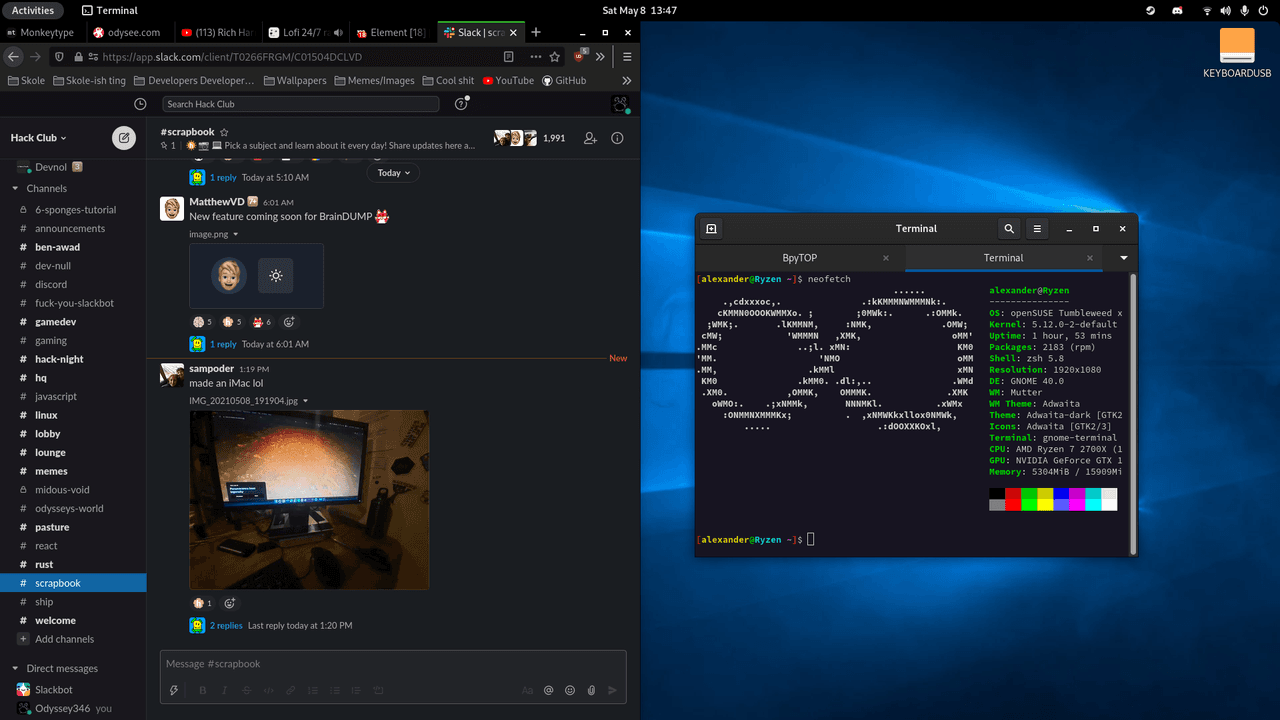
Task: Toggle strikethrough formatting in composer
Action: [x=247, y=690]
